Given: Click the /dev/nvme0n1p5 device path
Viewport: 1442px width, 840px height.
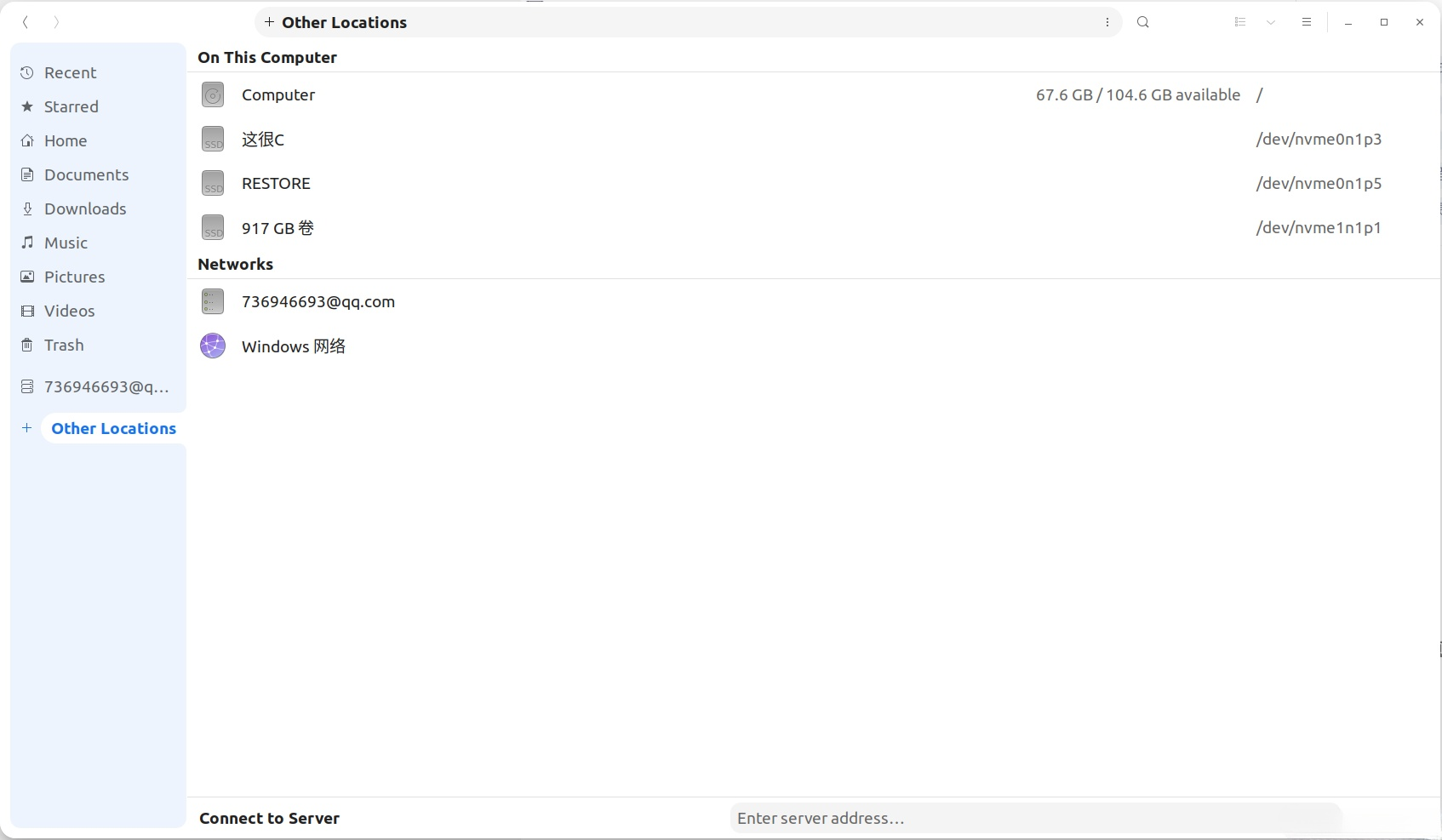Looking at the screenshot, I should point(1319,184).
